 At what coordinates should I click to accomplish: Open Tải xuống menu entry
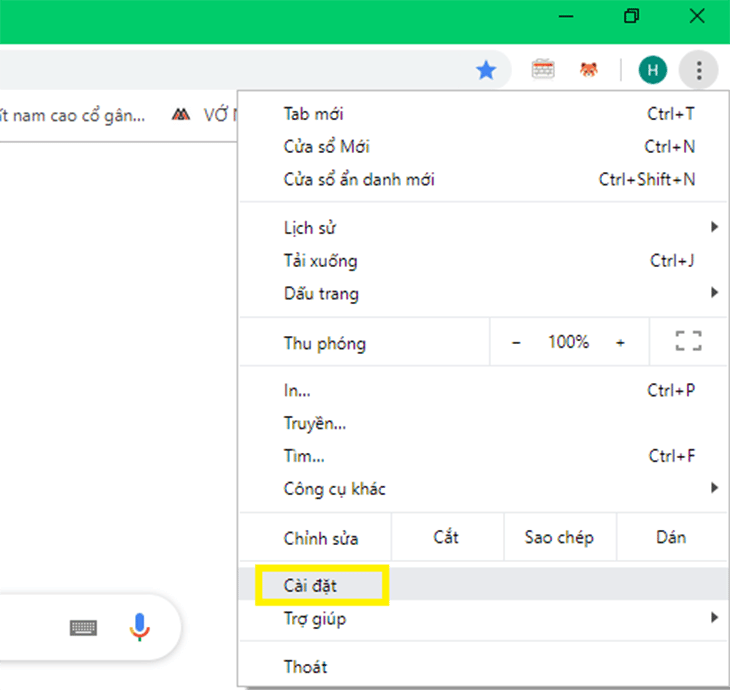pos(483,261)
